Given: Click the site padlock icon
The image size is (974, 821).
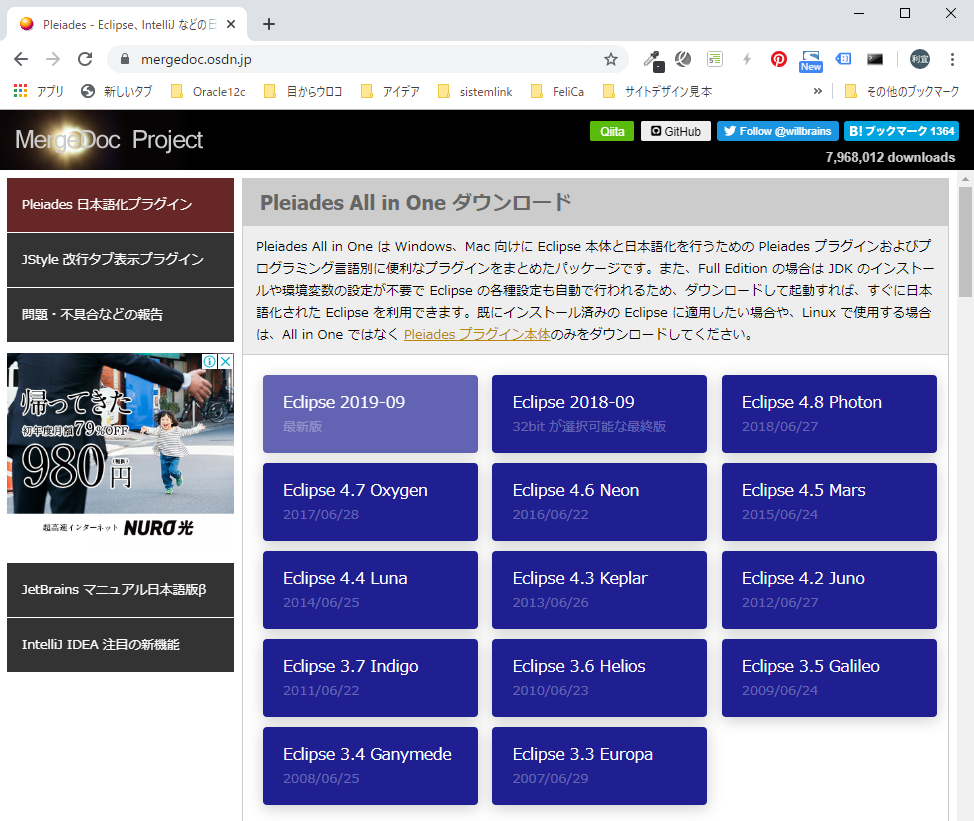Looking at the screenshot, I should coord(125,59).
